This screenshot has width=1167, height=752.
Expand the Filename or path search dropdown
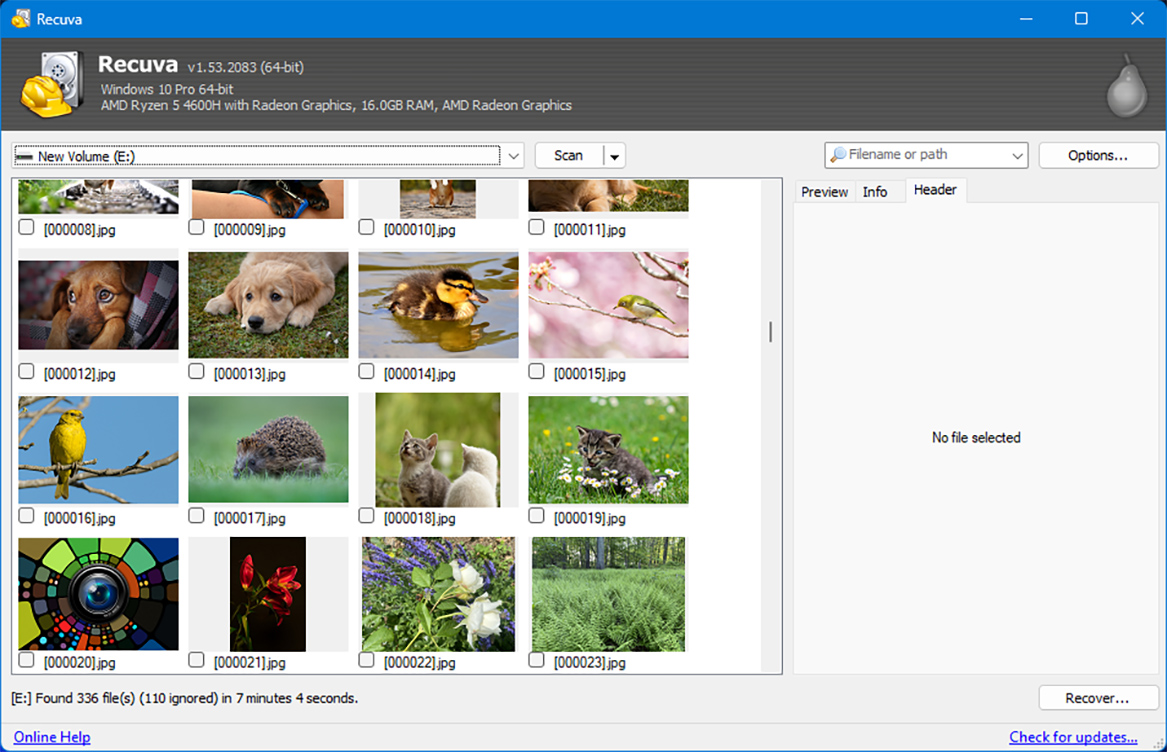tap(1016, 155)
